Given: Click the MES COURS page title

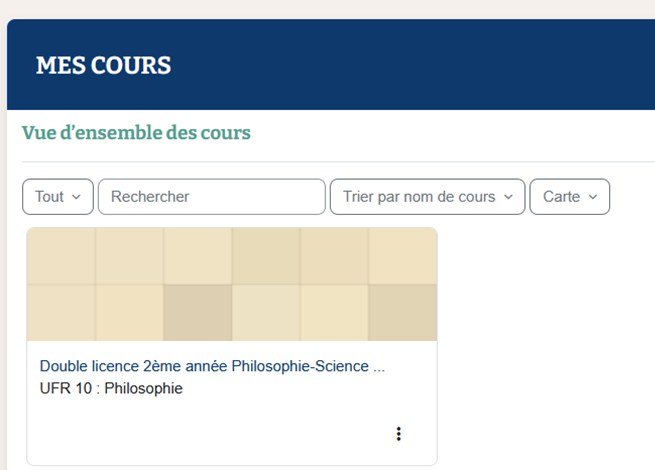Looking at the screenshot, I should tap(103, 66).
